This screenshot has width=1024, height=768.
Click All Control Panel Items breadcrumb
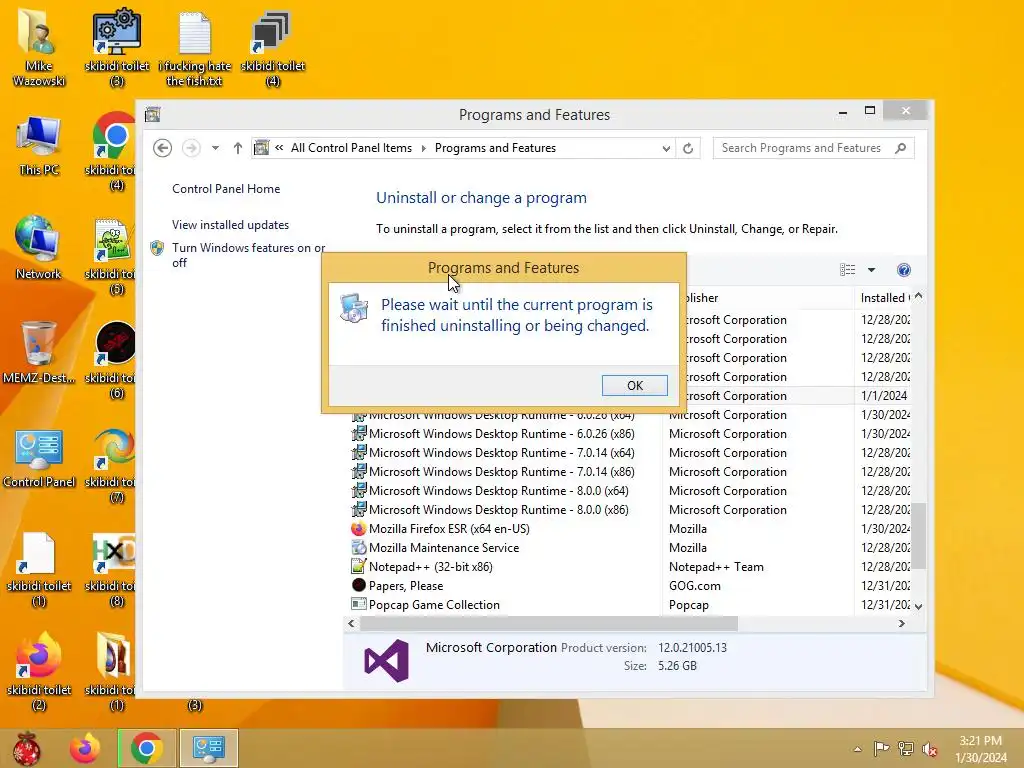tap(351, 148)
